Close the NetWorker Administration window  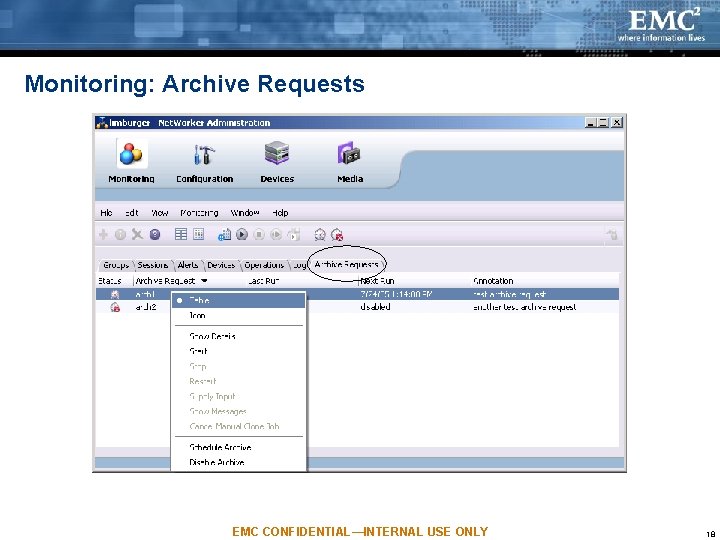[617, 123]
